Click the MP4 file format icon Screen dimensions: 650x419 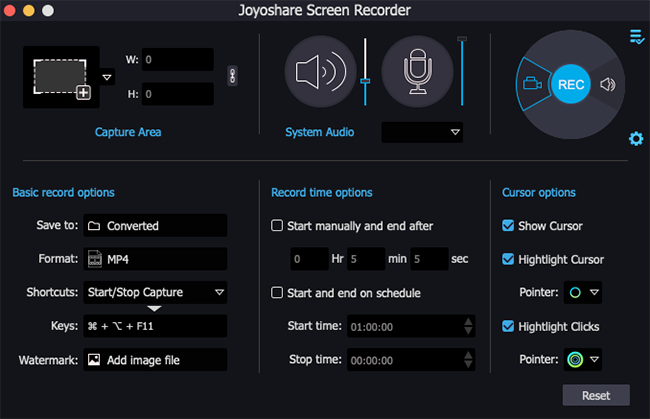95,259
